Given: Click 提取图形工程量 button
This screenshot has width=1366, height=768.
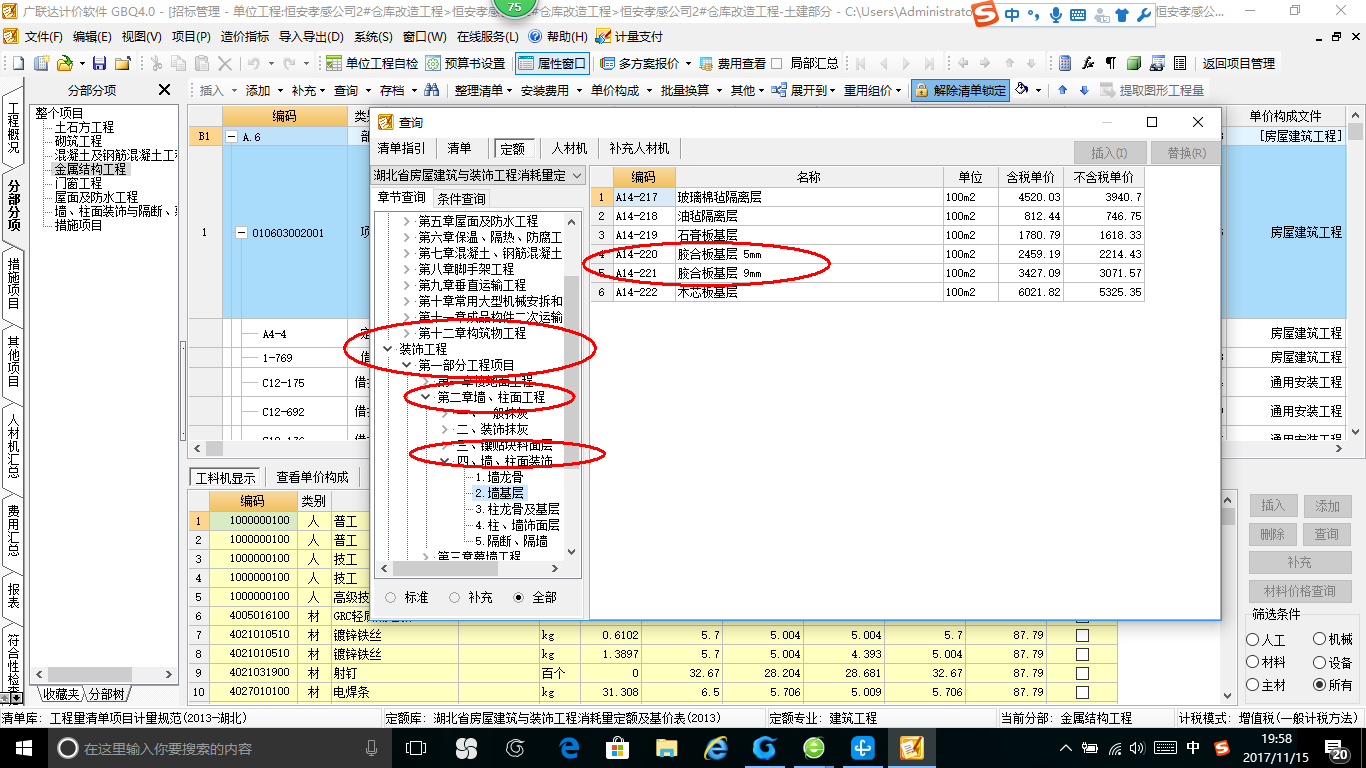Looking at the screenshot, I should (1152, 90).
